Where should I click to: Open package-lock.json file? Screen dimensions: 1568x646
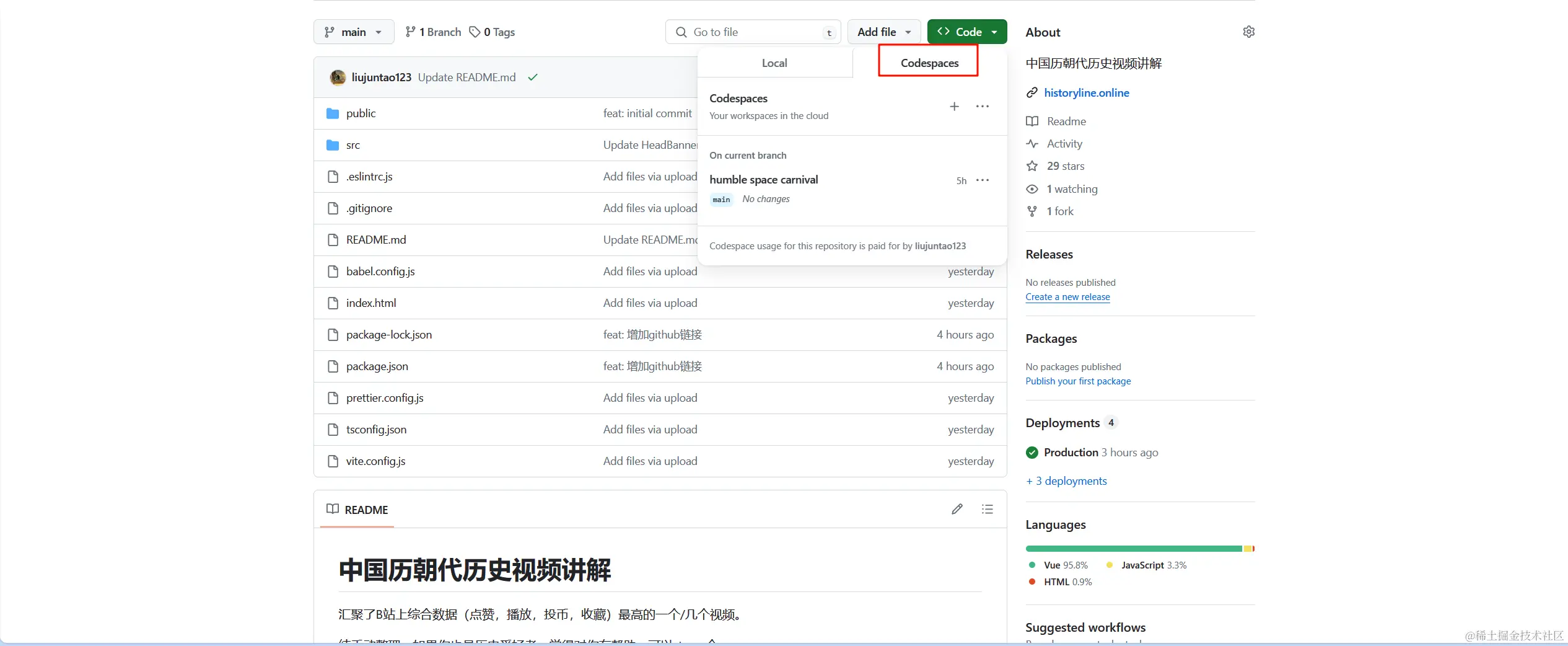pos(389,335)
